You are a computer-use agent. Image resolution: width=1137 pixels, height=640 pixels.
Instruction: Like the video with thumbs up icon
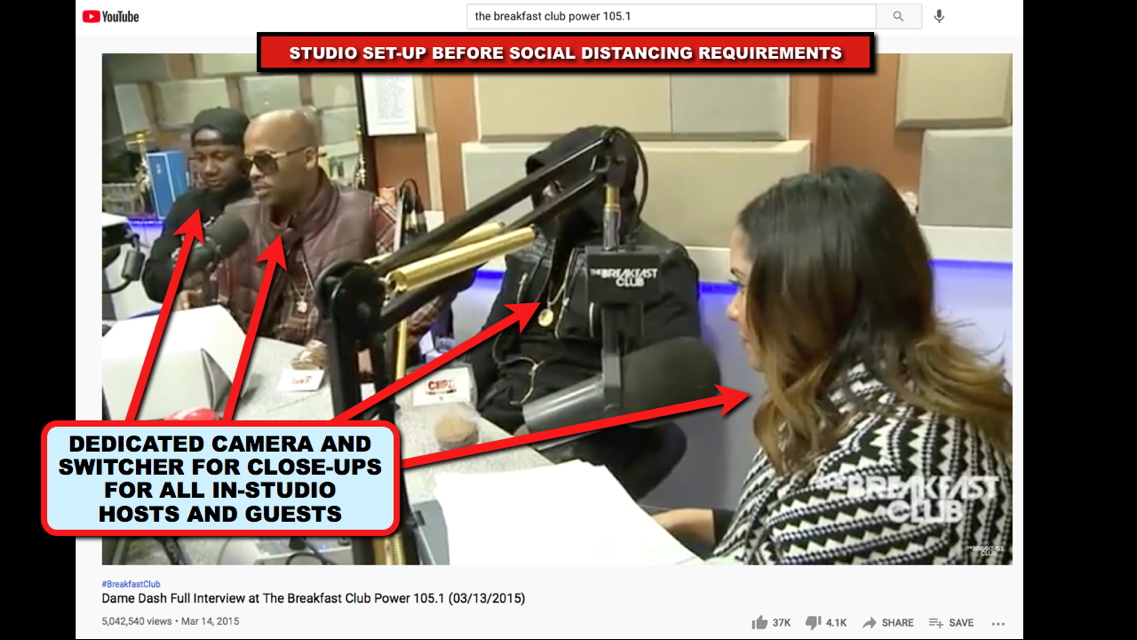tap(760, 623)
